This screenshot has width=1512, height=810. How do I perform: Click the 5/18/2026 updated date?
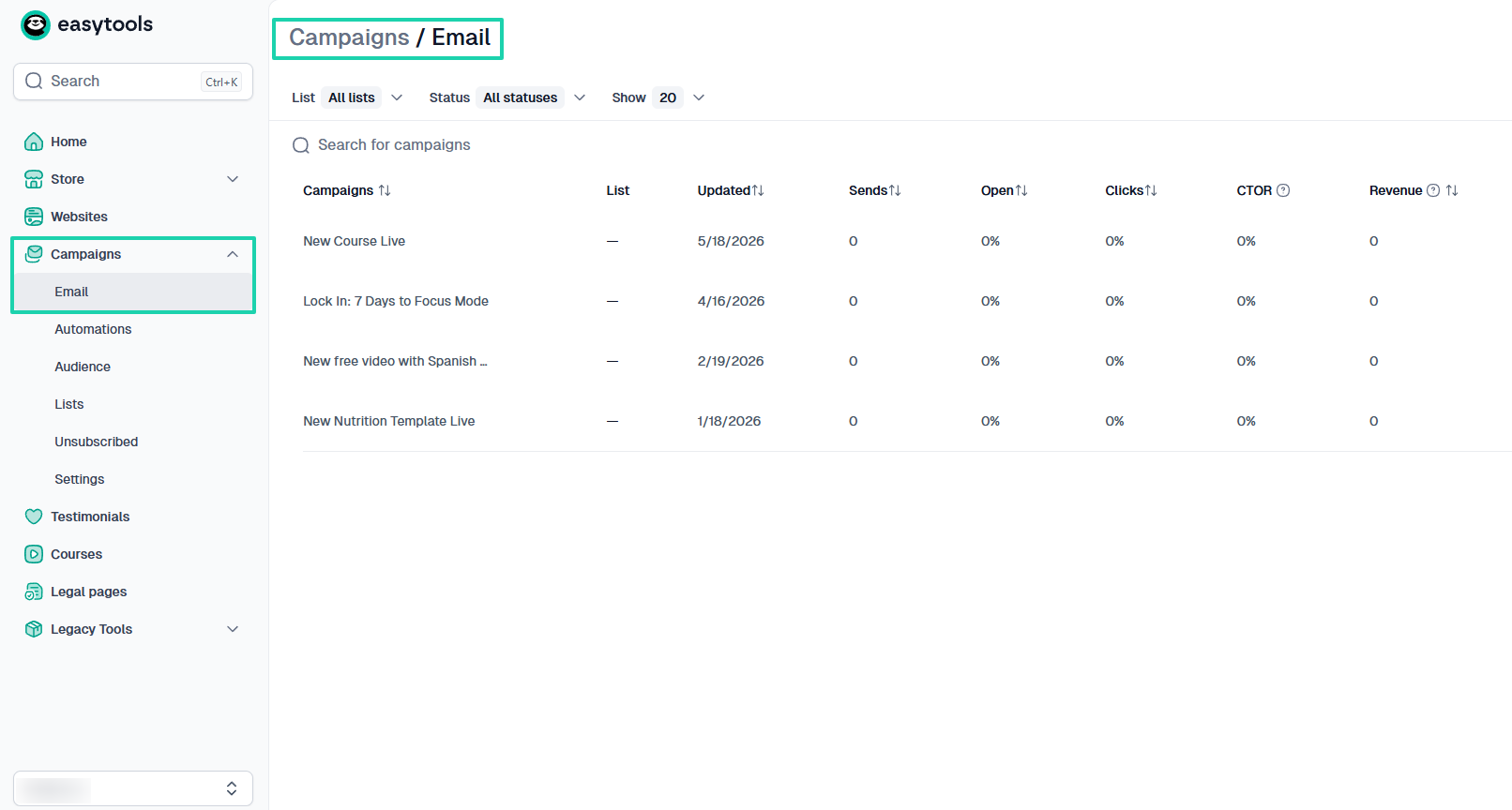tap(731, 241)
